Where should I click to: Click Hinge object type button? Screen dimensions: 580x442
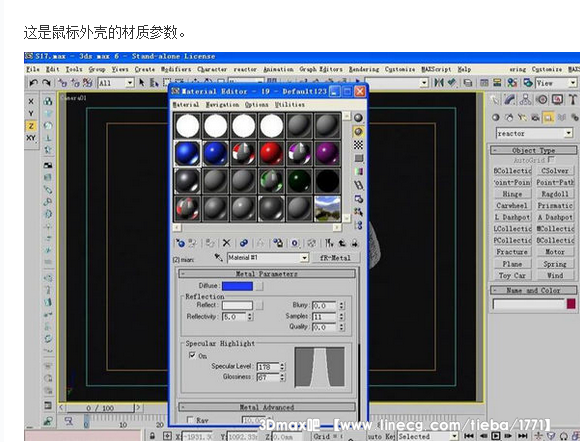point(512,194)
